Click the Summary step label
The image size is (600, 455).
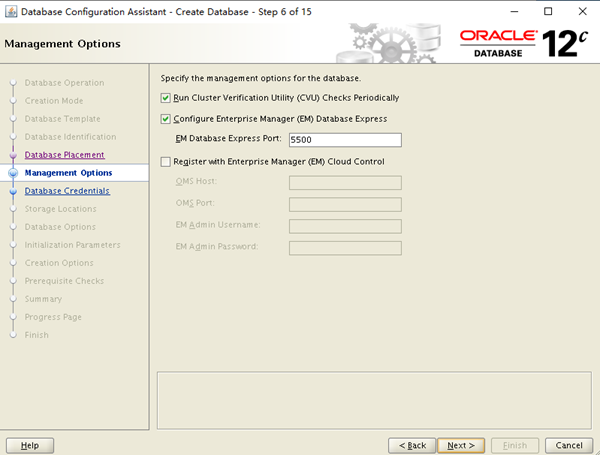(43, 299)
